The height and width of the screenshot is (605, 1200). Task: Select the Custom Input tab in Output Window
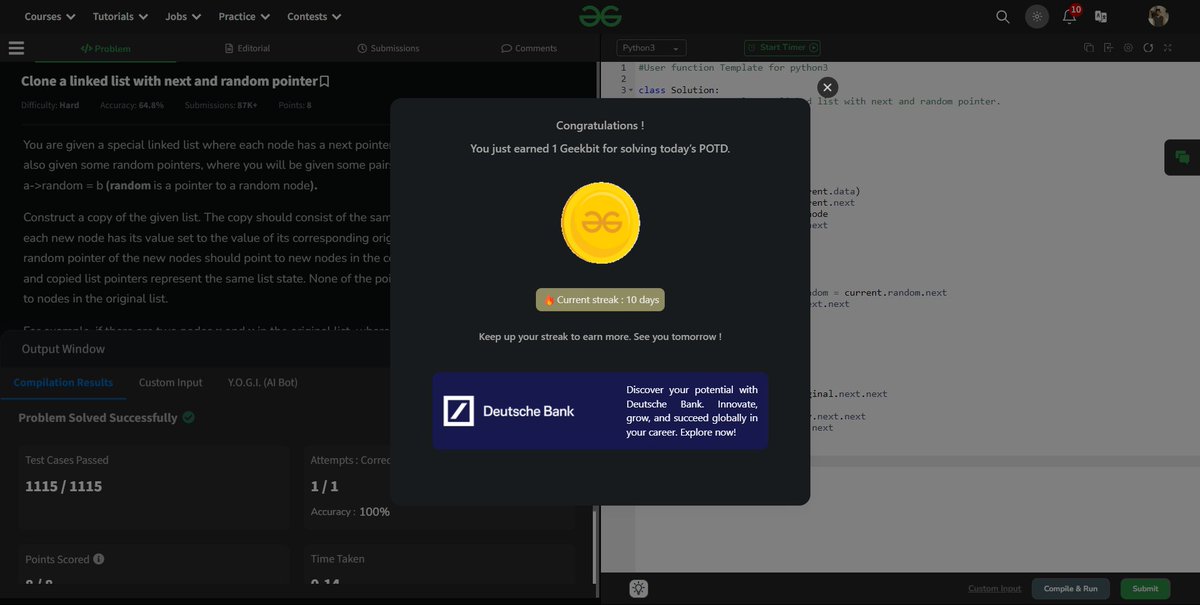[x=170, y=382]
